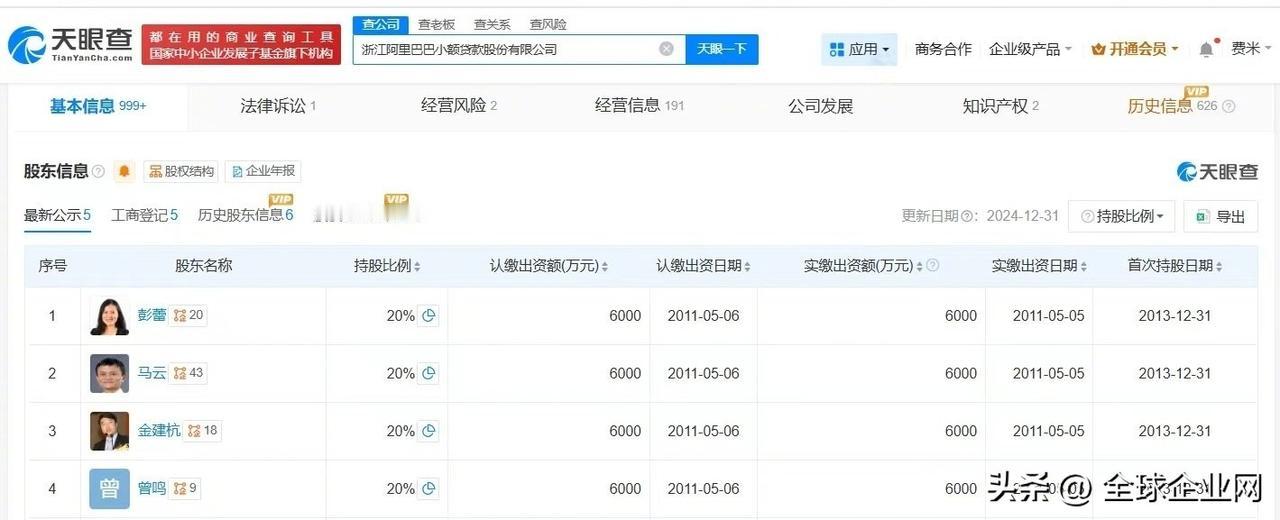Open notifications bell in header
This screenshot has width=1280, height=520.
pos(1207,49)
